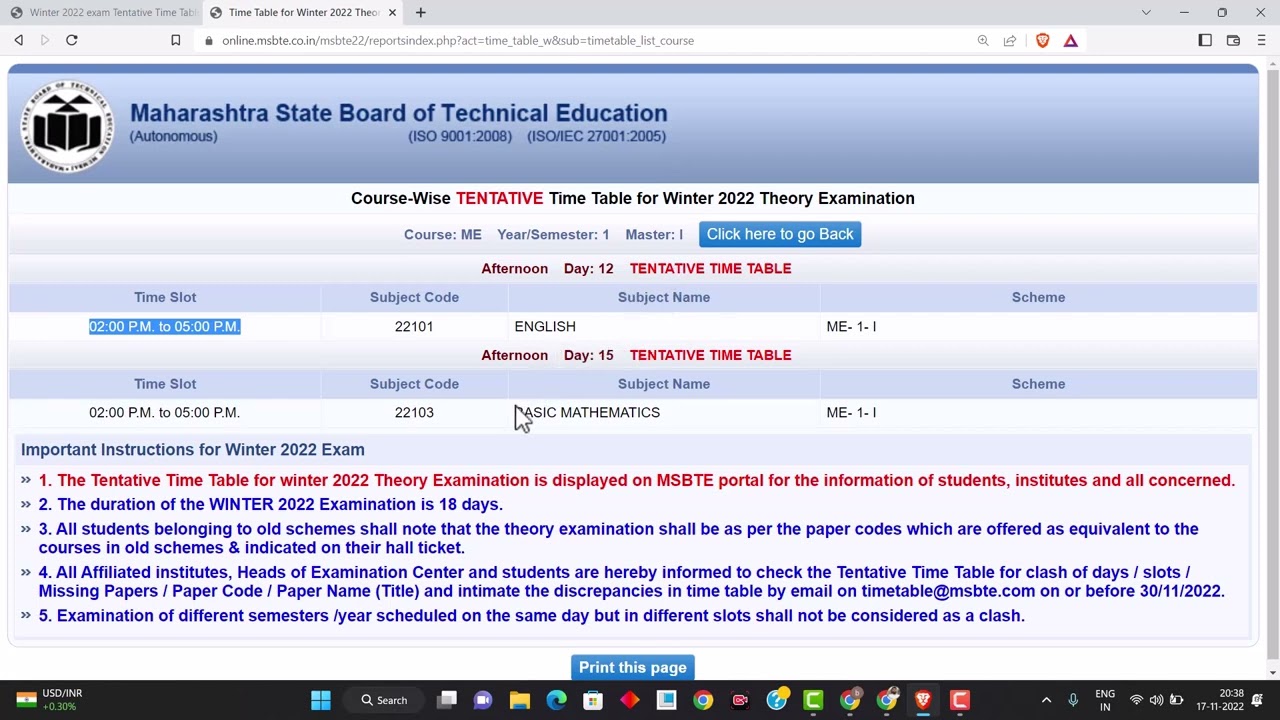Click the BASIC MATHEMATICS subject name
The height and width of the screenshot is (720, 1280).
point(587,412)
